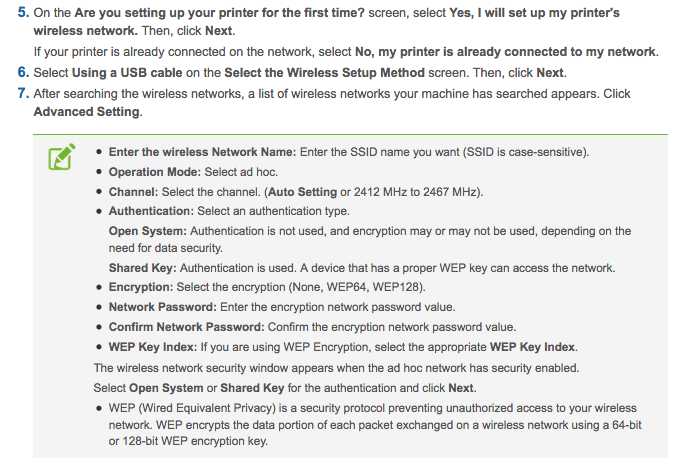
Task: Click step number 7 marker
Action: (23, 93)
